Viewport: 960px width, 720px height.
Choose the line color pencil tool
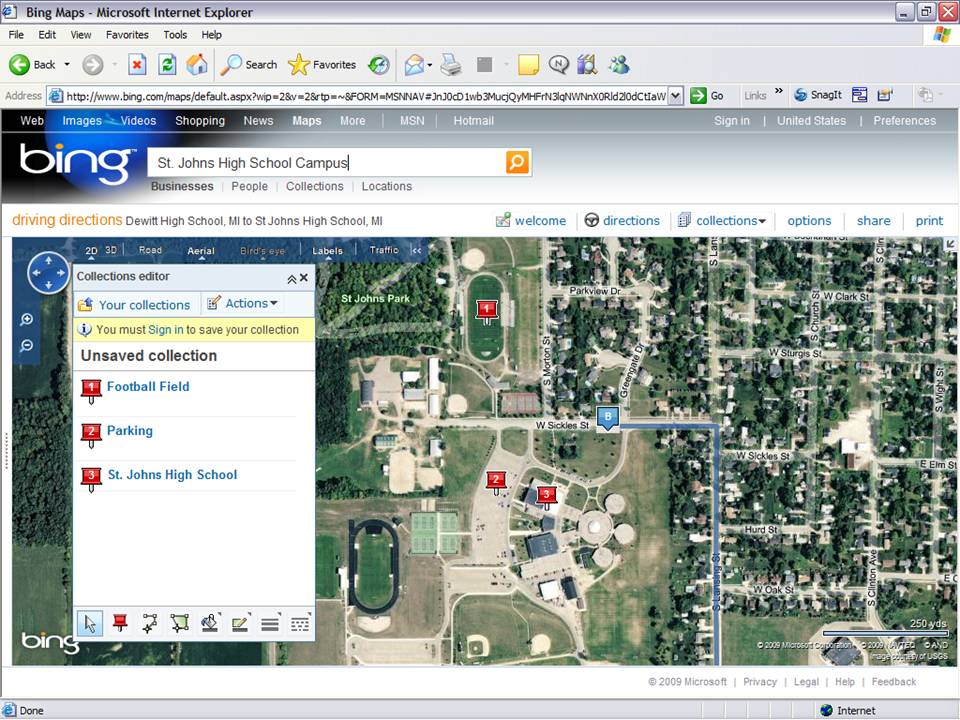point(240,624)
